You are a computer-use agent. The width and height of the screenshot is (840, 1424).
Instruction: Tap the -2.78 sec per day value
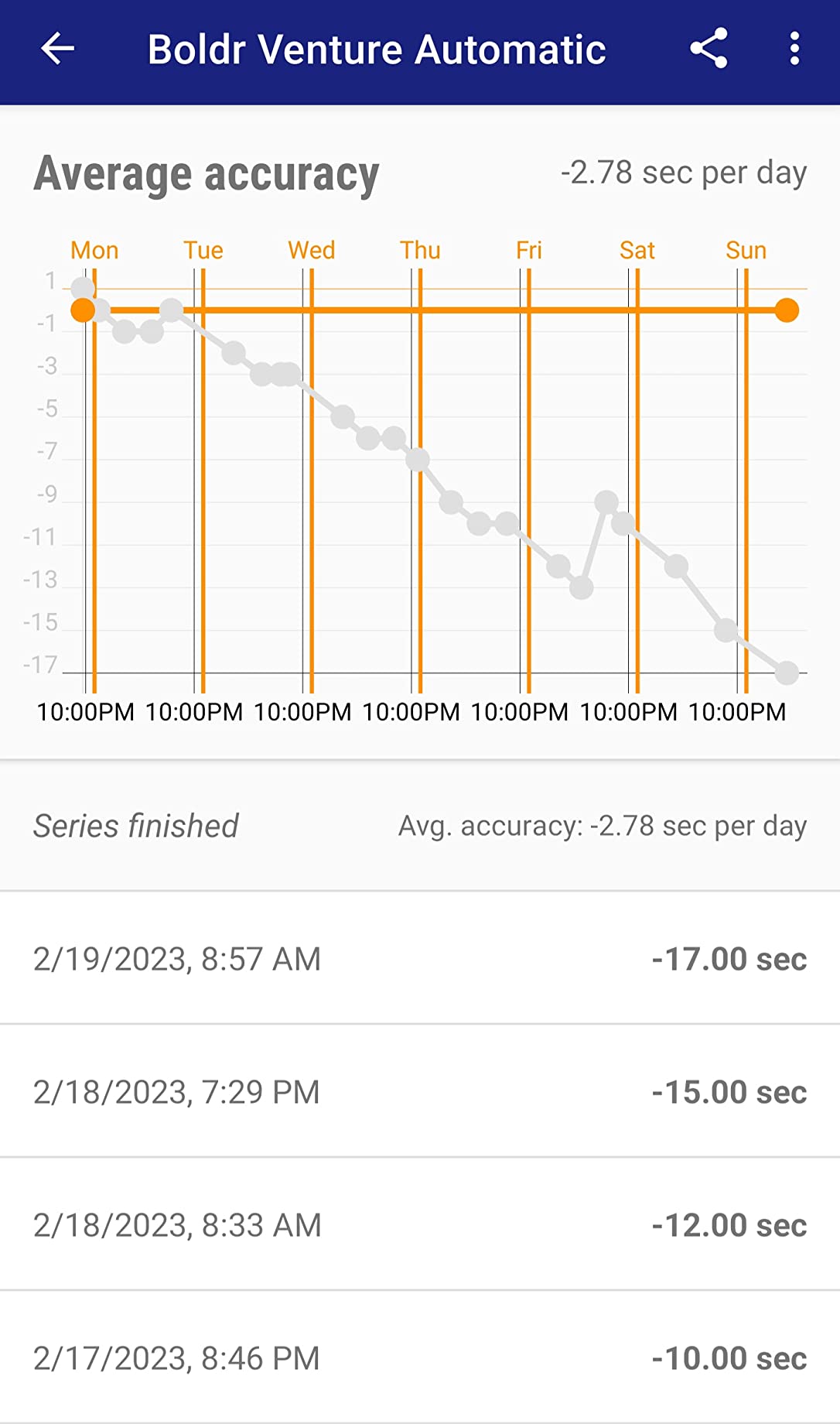[684, 173]
